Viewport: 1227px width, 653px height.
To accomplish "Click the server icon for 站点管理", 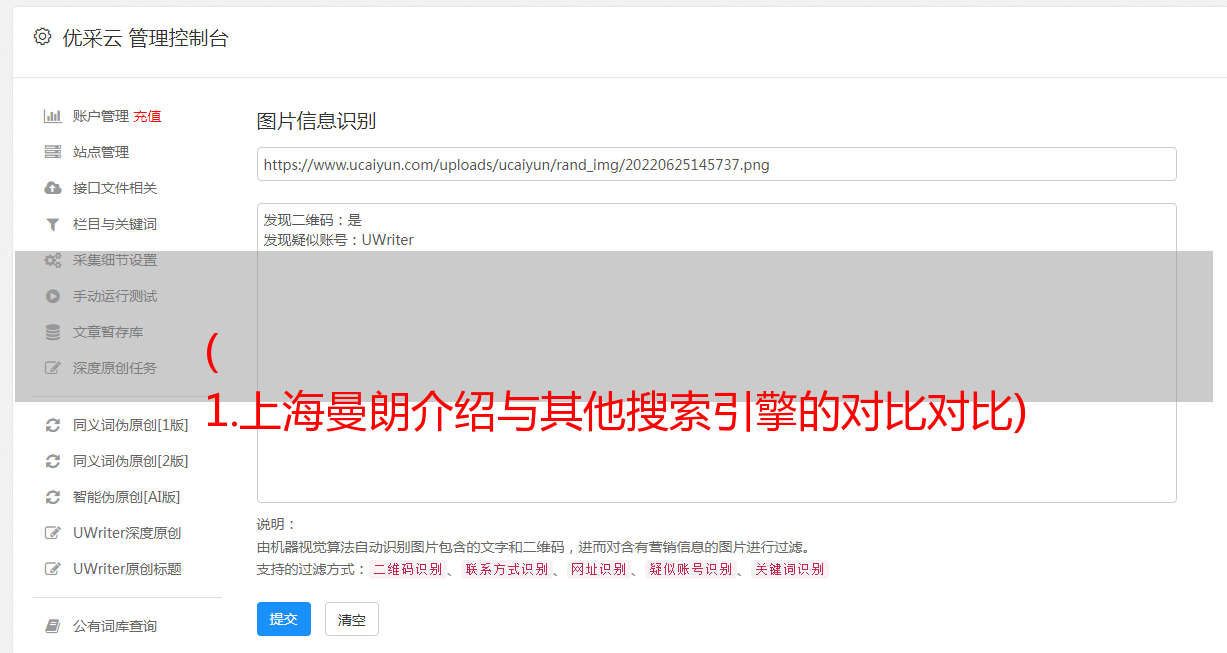I will [53, 152].
